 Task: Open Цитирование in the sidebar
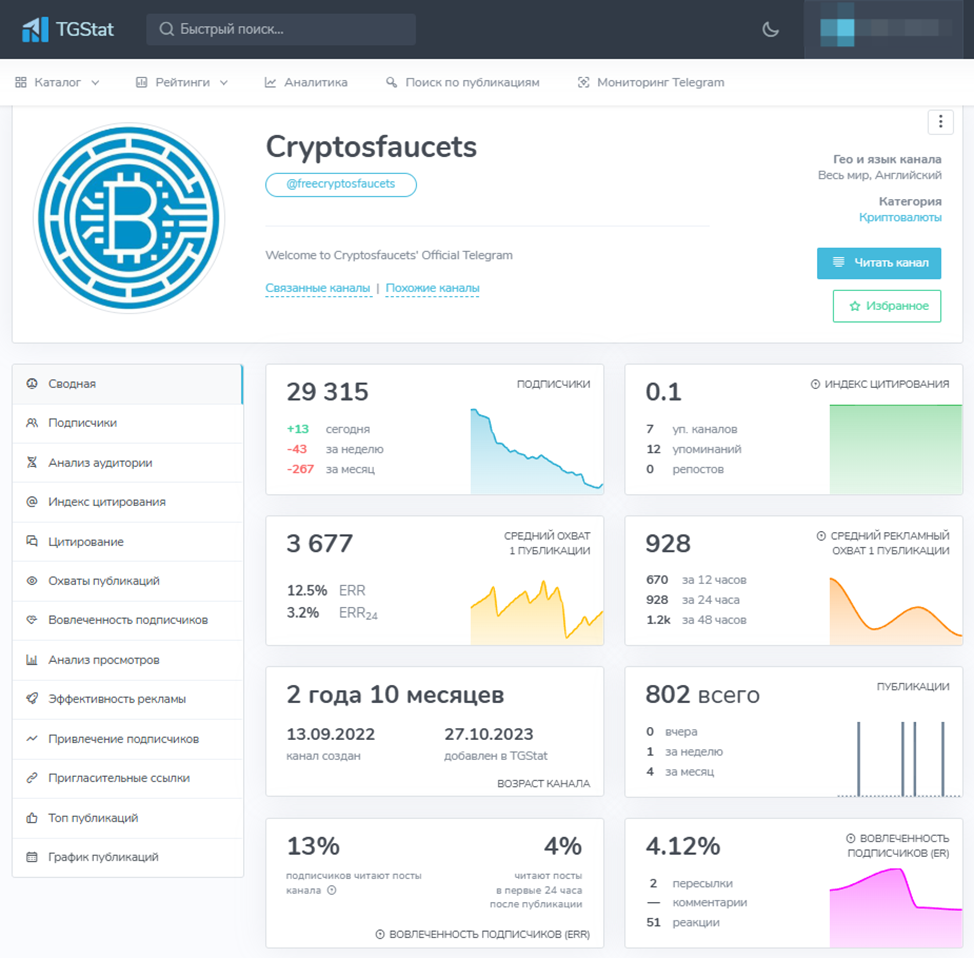click(x=127, y=542)
